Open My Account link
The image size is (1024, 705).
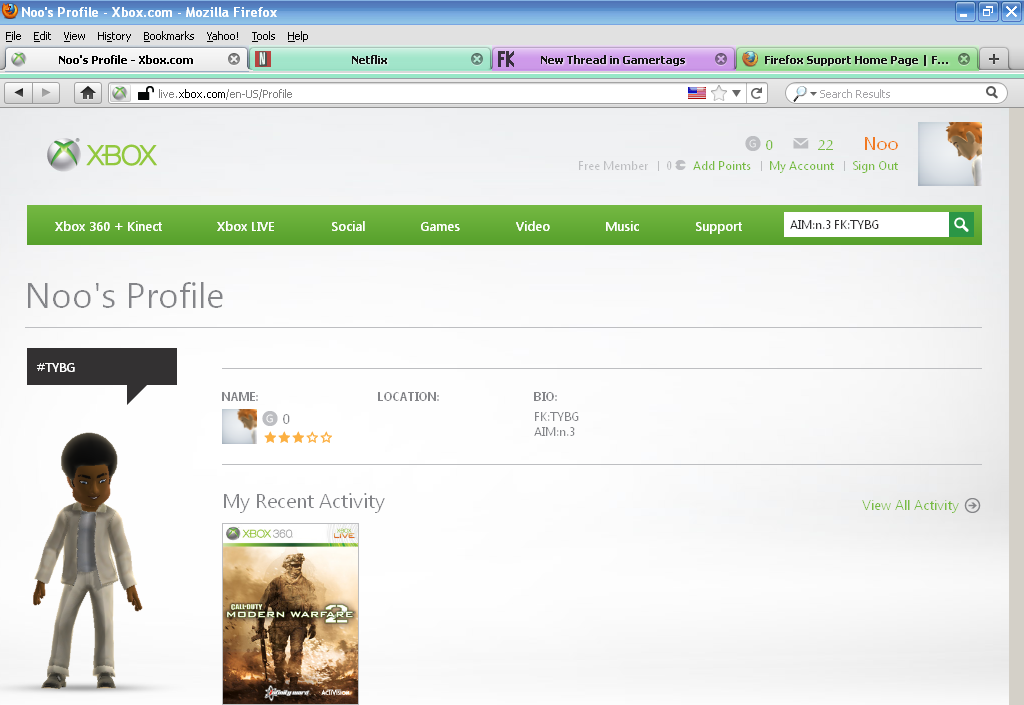point(801,166)
